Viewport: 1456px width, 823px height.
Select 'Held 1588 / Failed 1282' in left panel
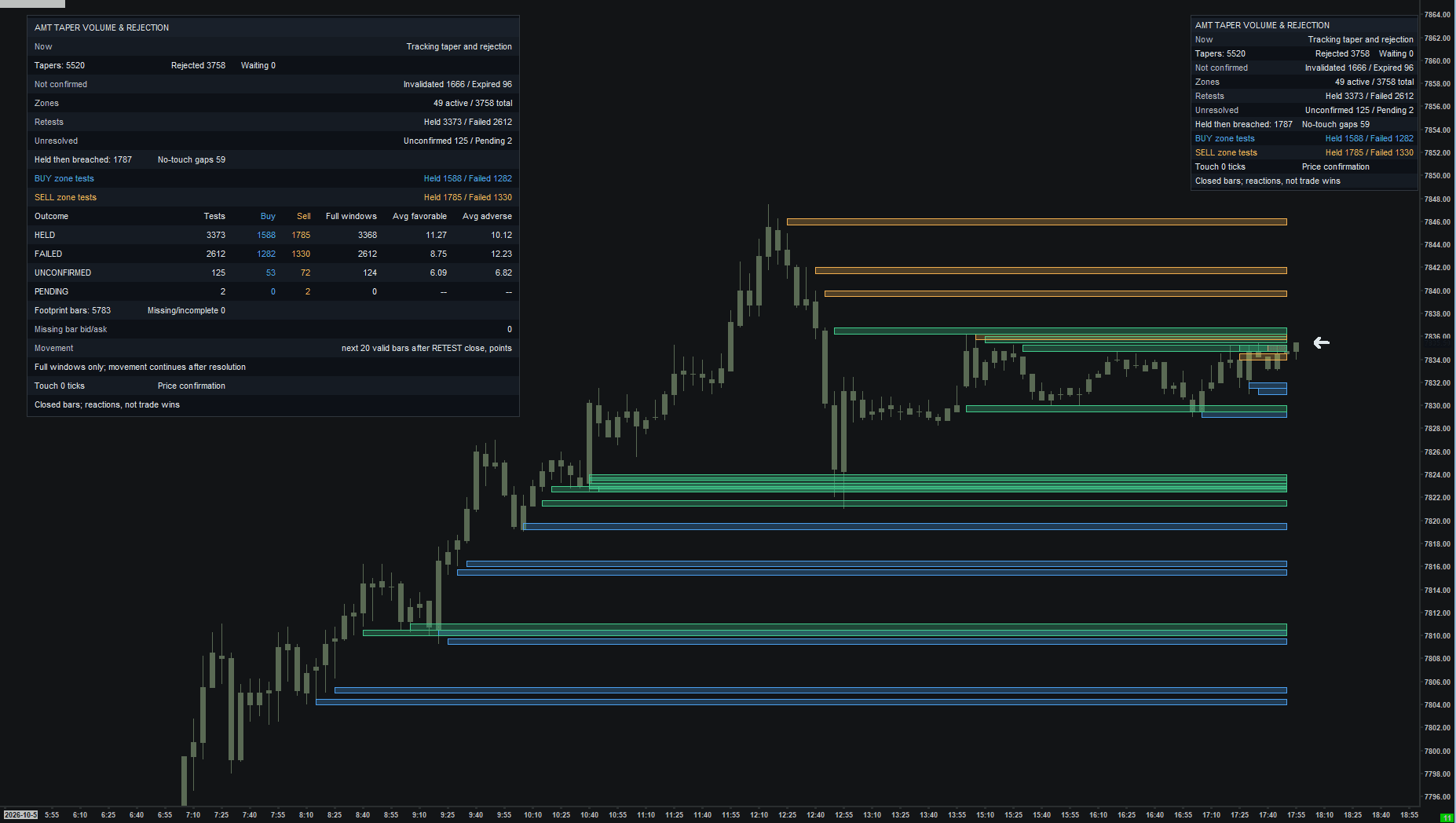(468, 178)
